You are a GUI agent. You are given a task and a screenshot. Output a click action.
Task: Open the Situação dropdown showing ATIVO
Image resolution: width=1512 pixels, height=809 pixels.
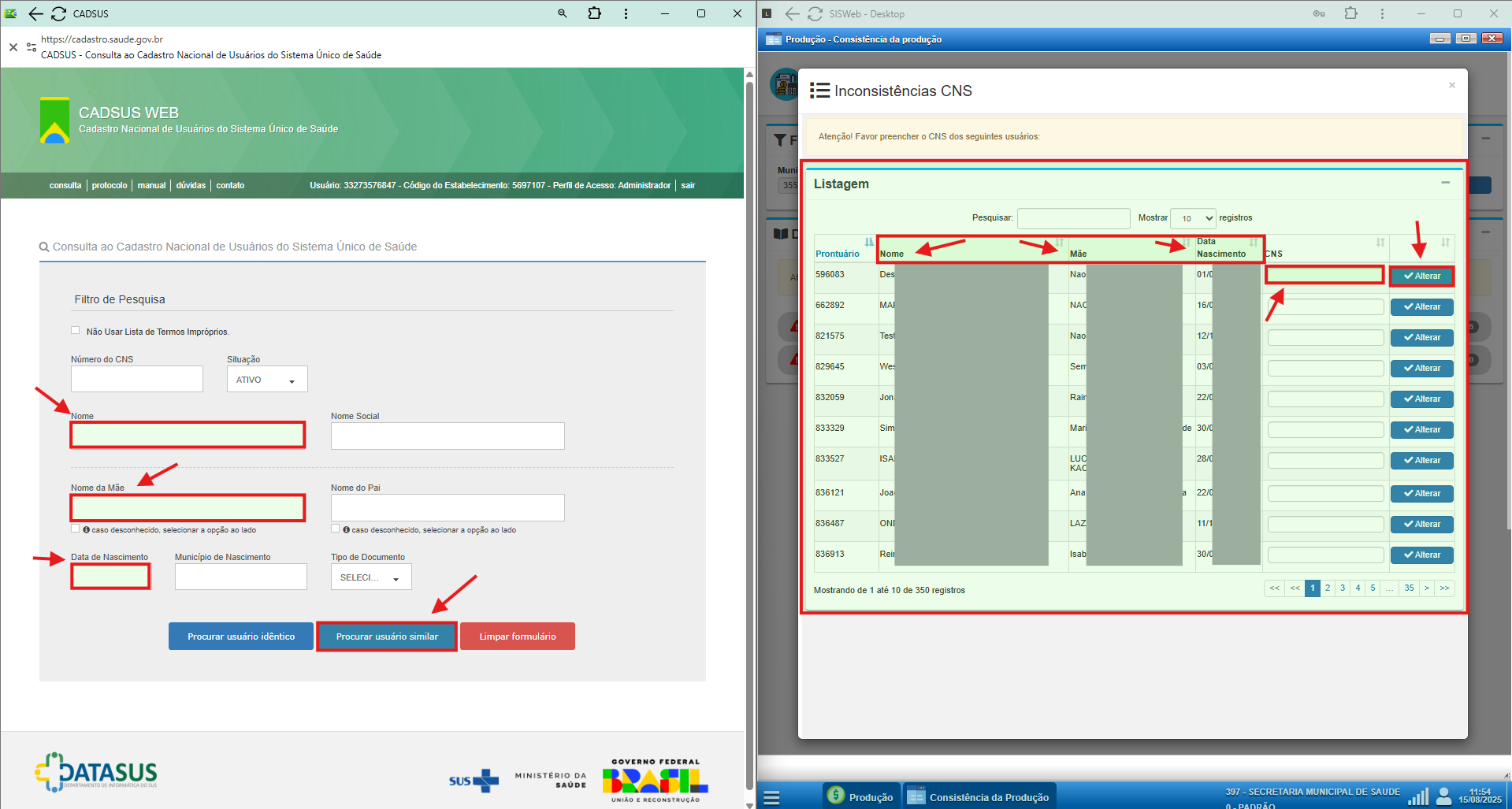(x=267, y=380)
